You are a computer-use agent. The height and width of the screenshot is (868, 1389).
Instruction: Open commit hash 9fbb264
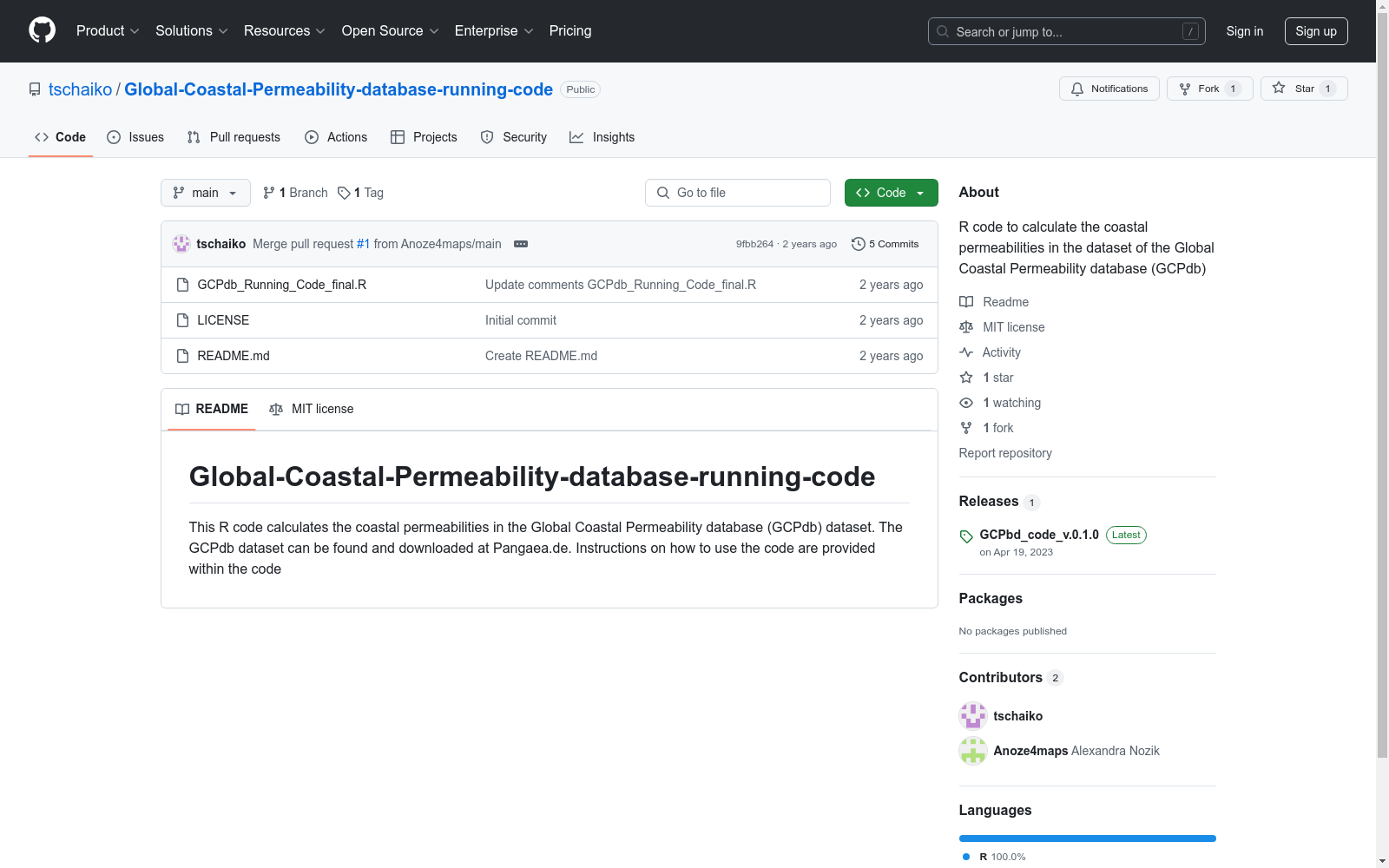754,244
